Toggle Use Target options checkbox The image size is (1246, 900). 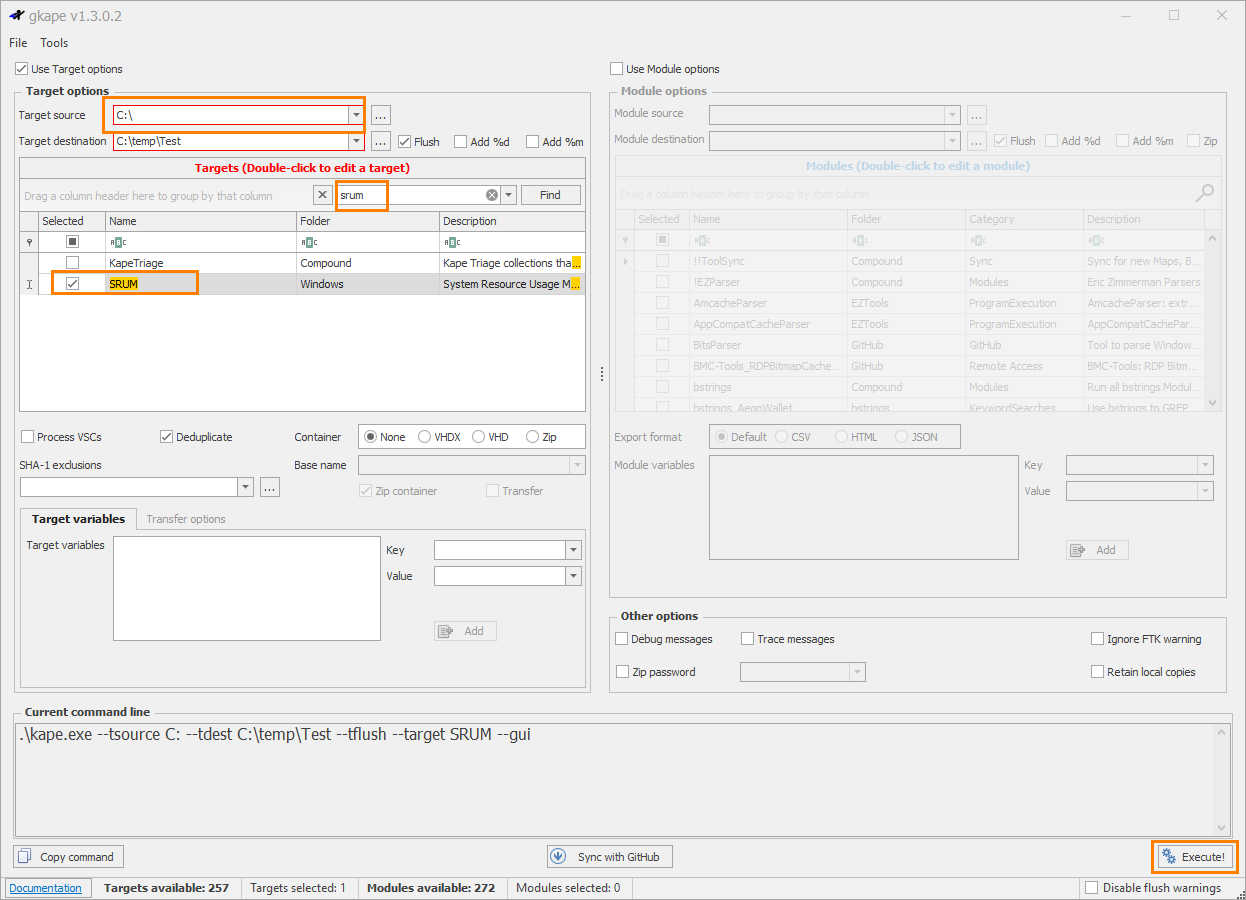point(22,69)
